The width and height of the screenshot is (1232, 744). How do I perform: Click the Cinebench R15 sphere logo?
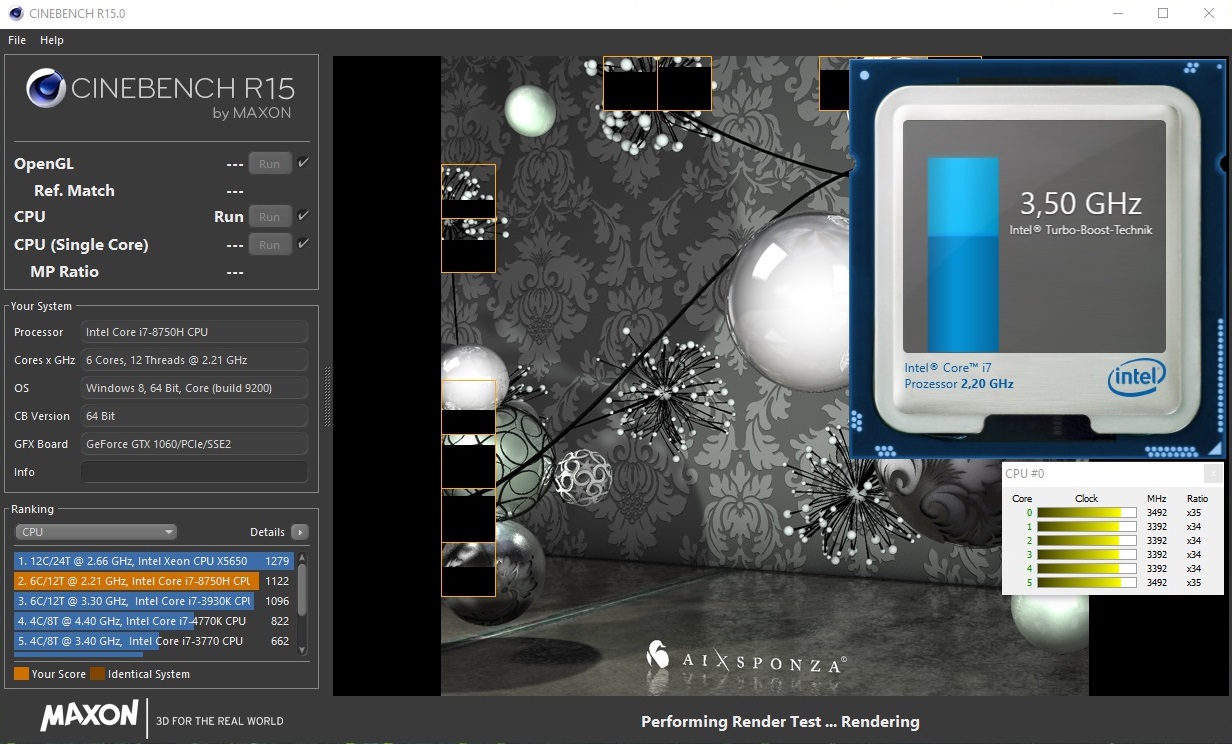46,88
